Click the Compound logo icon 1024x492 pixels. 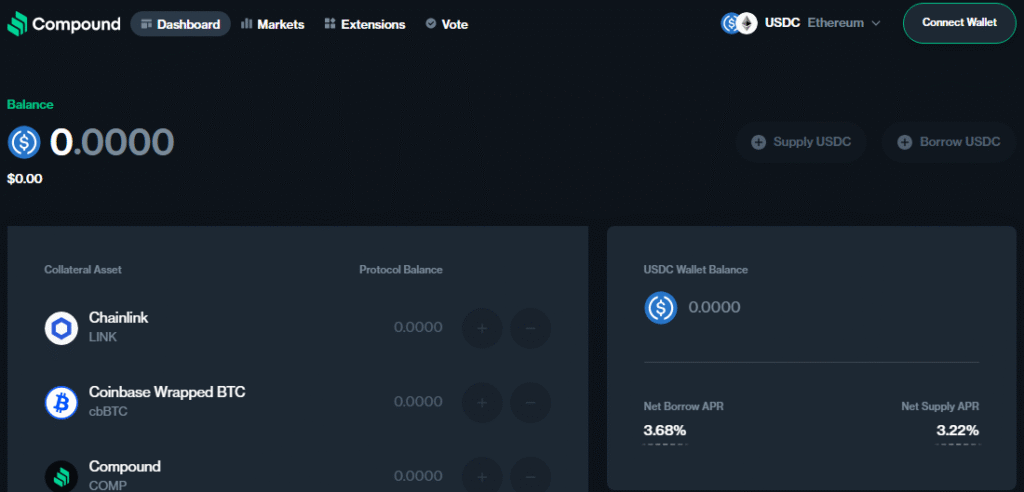coord(17,24)
